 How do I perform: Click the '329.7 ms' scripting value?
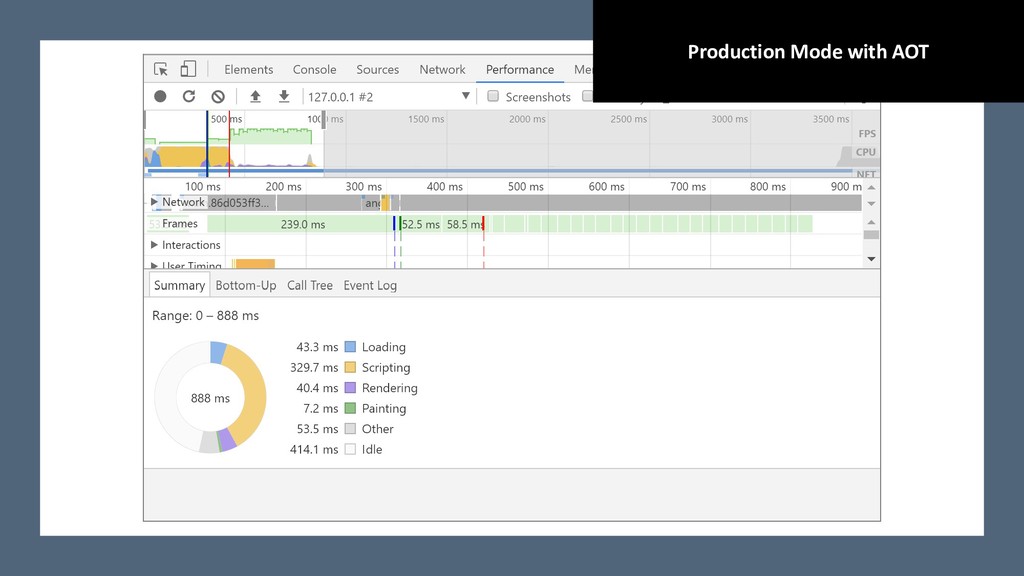(x=314, y=368)
